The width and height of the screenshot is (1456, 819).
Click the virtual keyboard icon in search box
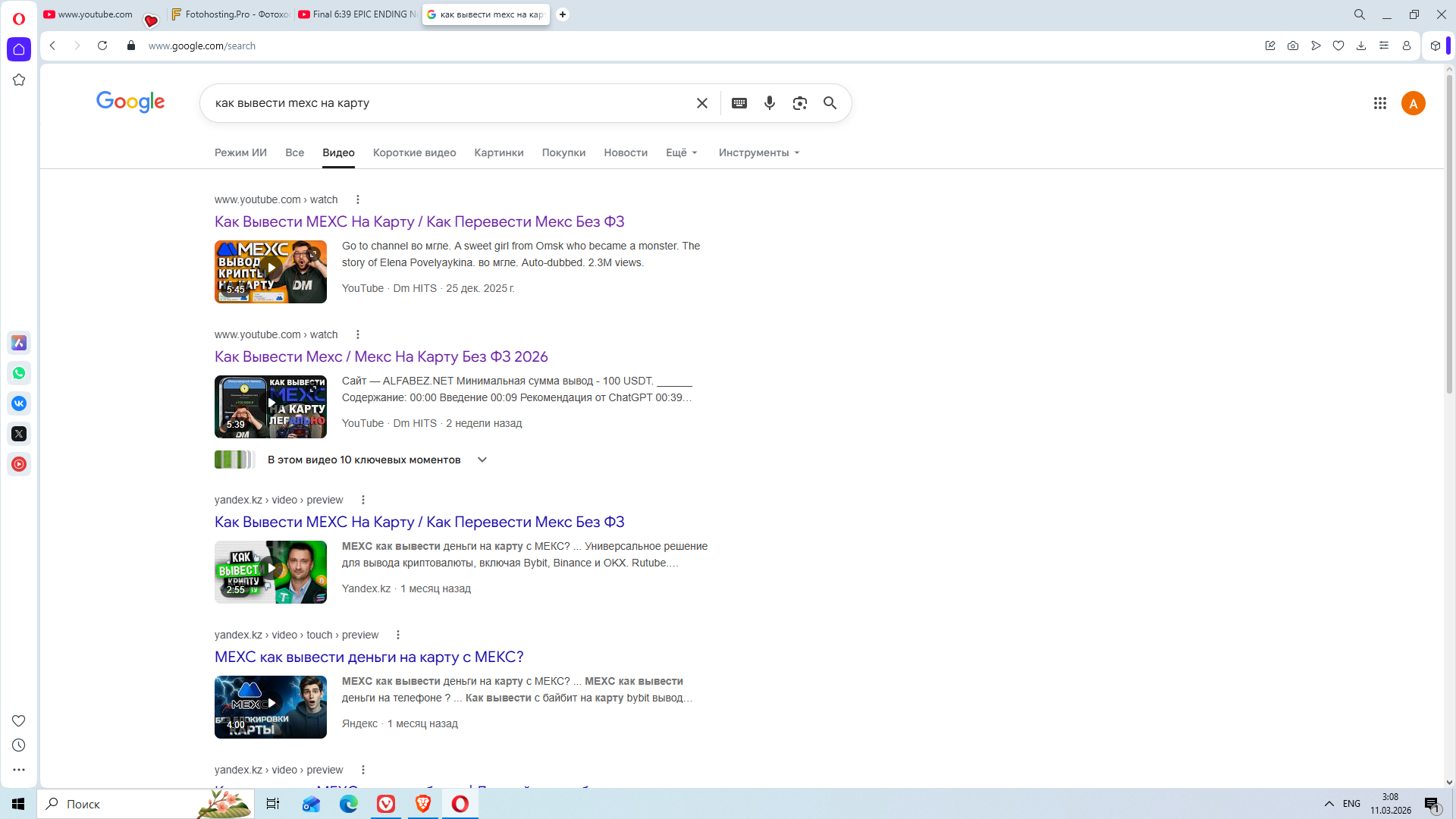point(739,103)
